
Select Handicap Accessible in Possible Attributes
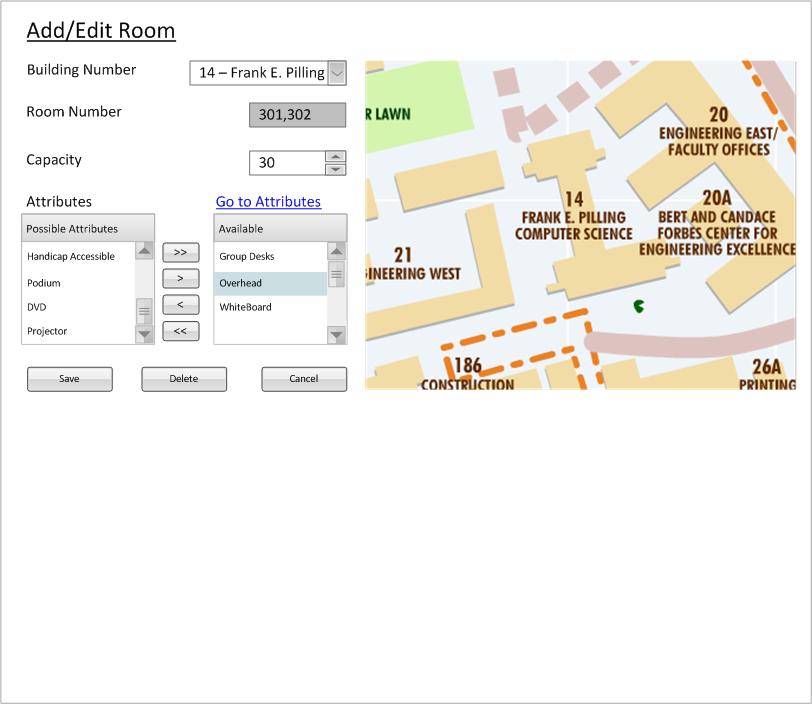(71, 257)
